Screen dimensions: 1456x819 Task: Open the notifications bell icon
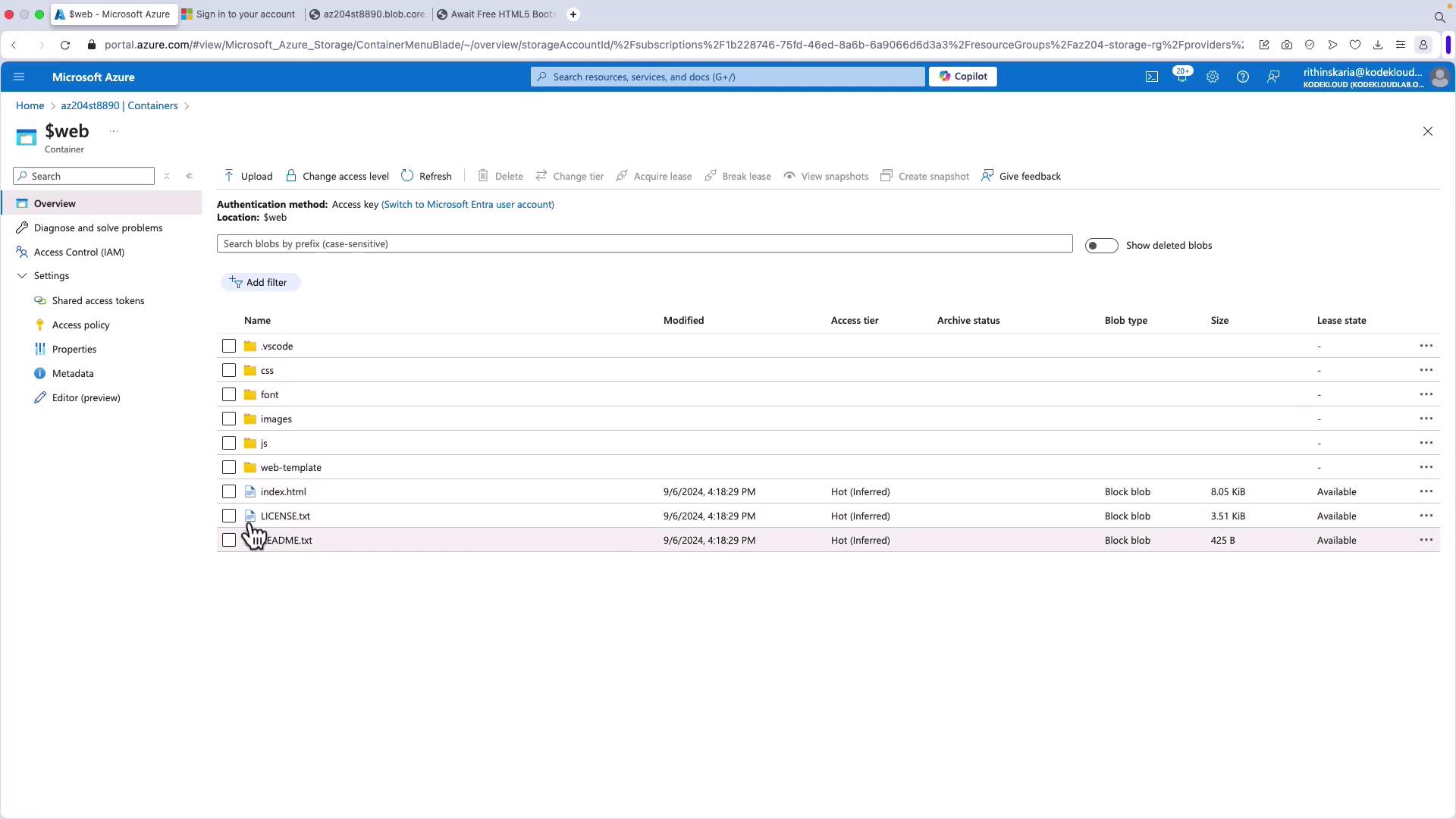1181,77
